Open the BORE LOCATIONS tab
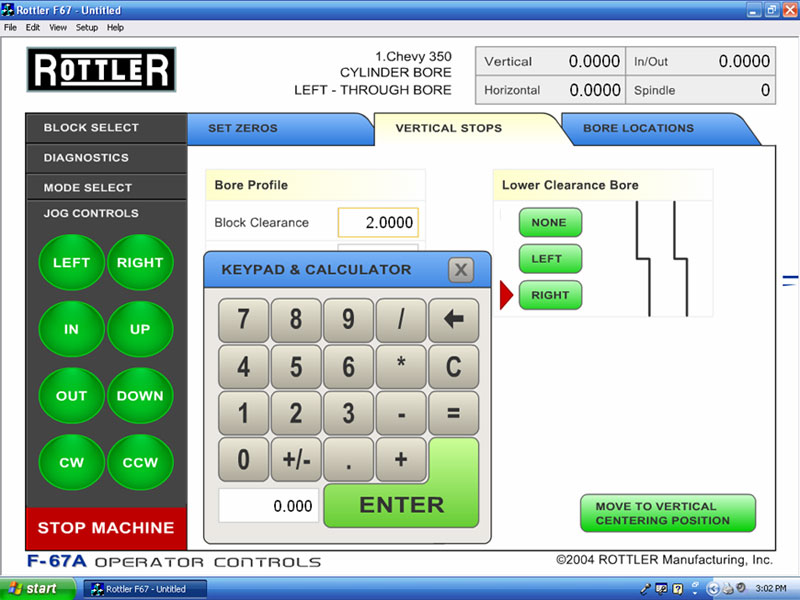The image size is (800, 600). coord(638,129)
